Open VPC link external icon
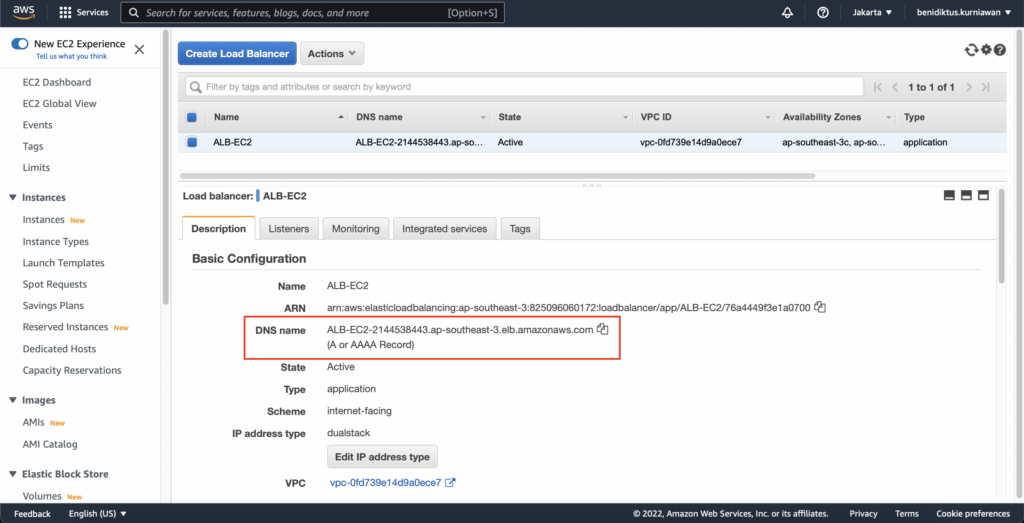Image resolution: width=1024 pixels, height=523 pixels. coord(450,483)
